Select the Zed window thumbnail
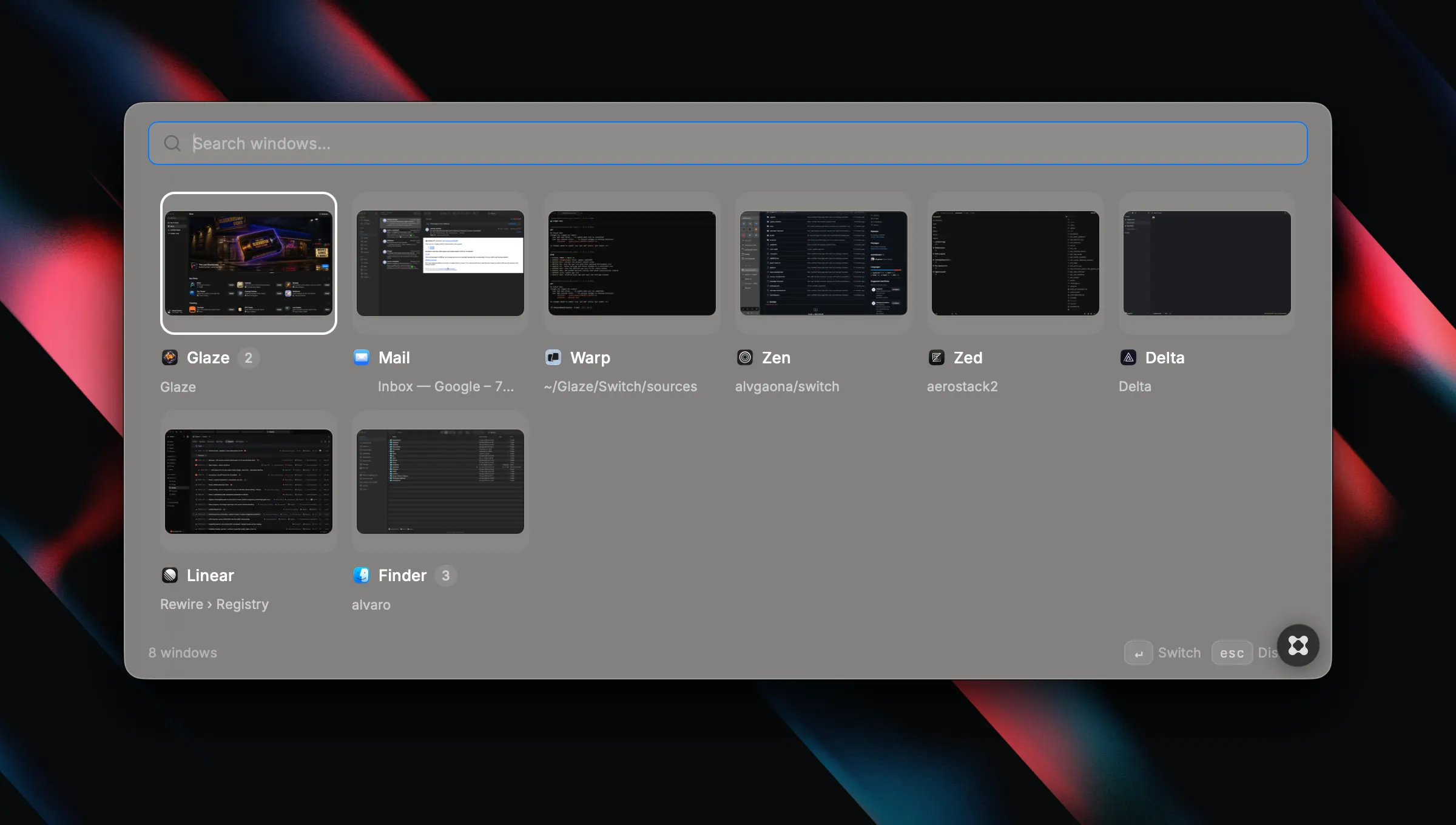Image resolution: width=1456 pixels, height=825 pixels. point(1016,263)
